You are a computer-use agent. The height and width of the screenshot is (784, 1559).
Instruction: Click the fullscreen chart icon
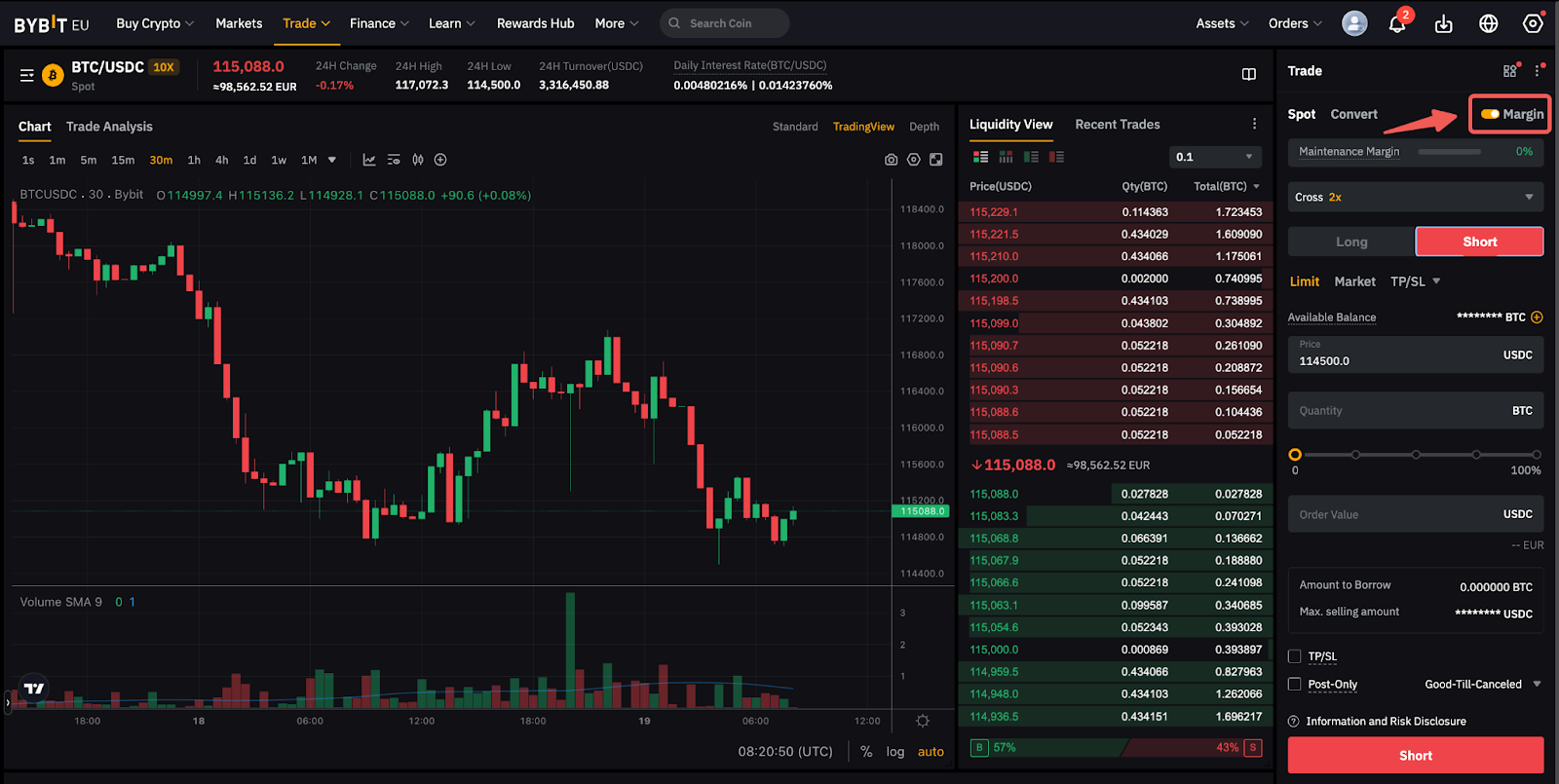coord(935,160)
